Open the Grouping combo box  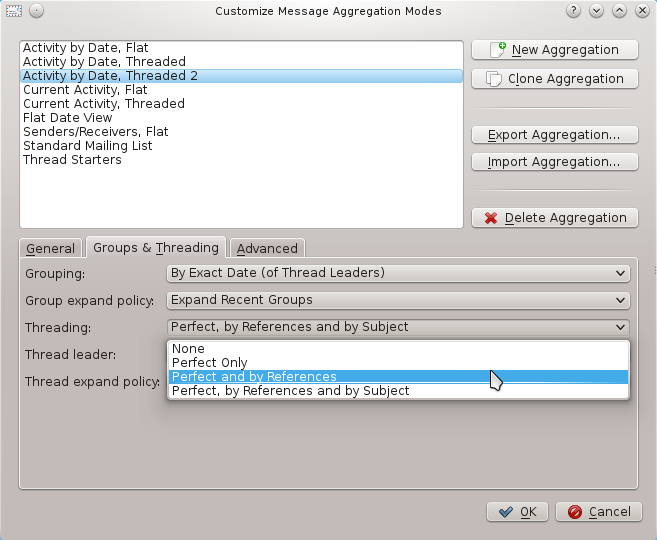pyautogui.click(x=398, y=273)
